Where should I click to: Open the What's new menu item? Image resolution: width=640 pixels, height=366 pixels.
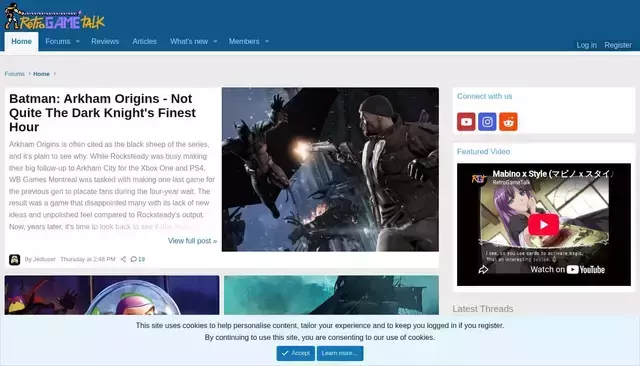pos(189,42)
